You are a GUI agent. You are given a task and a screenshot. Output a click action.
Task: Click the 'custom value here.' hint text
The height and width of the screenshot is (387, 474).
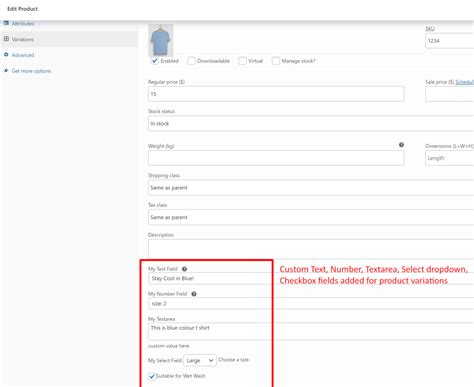169,346
